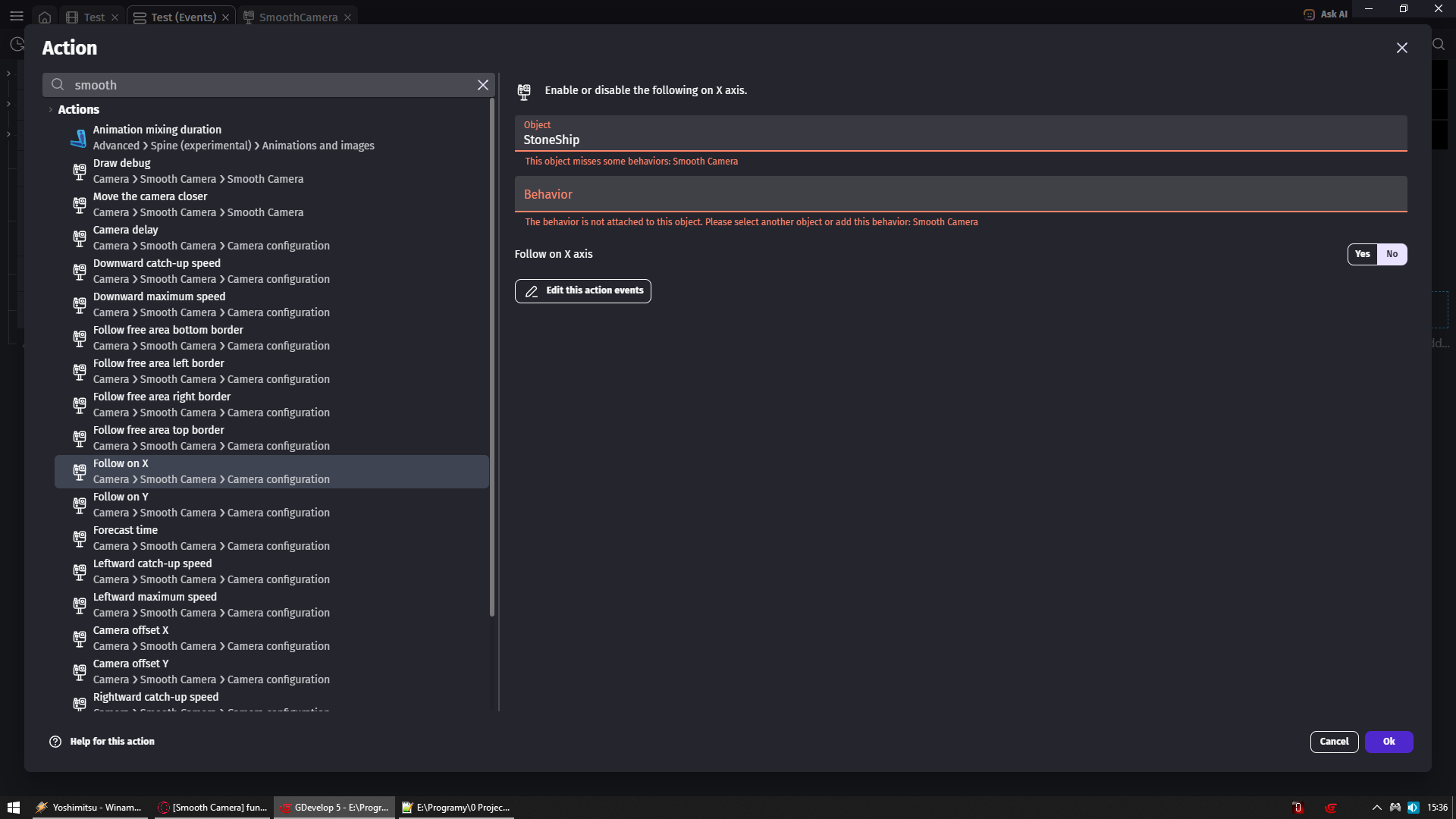Set Follow on X axis to No
Image resolution: width=1456 pixels, height=819 pixels.
coord(1392,254)
